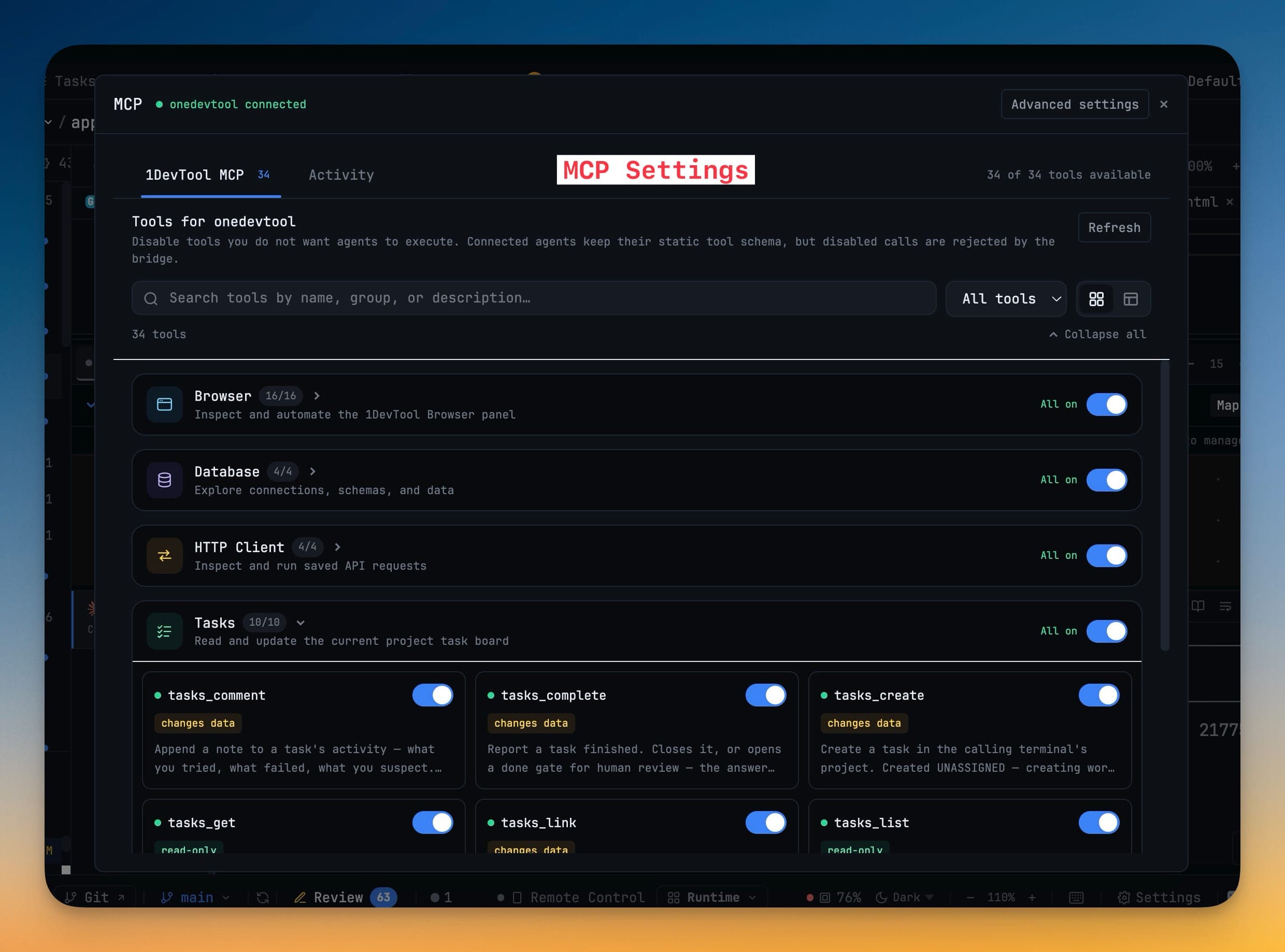Disable all Database tools toggle
This screenshot has width=1285, height=952.
(1106, 480)
